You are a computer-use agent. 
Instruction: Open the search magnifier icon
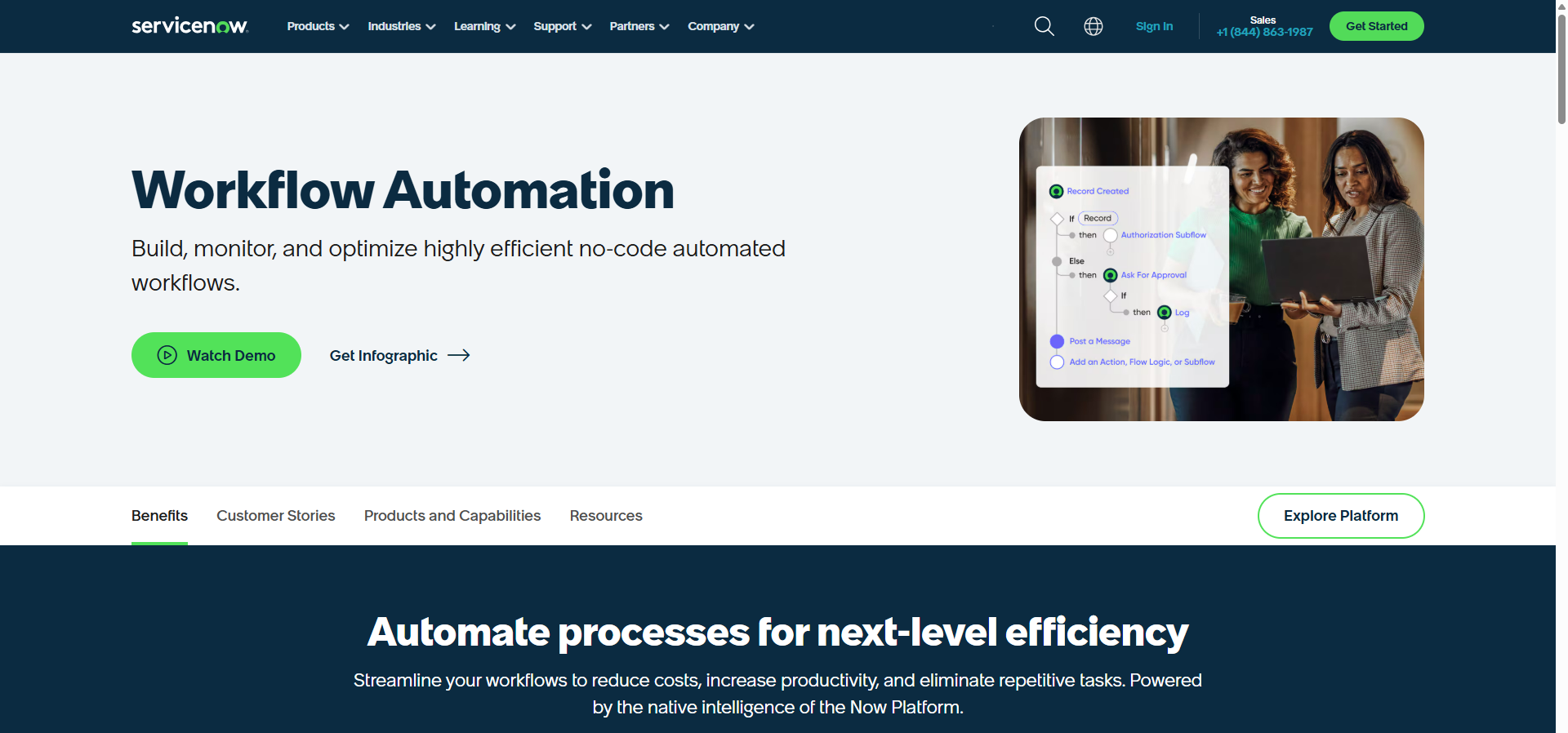(x=1044, y=26)
